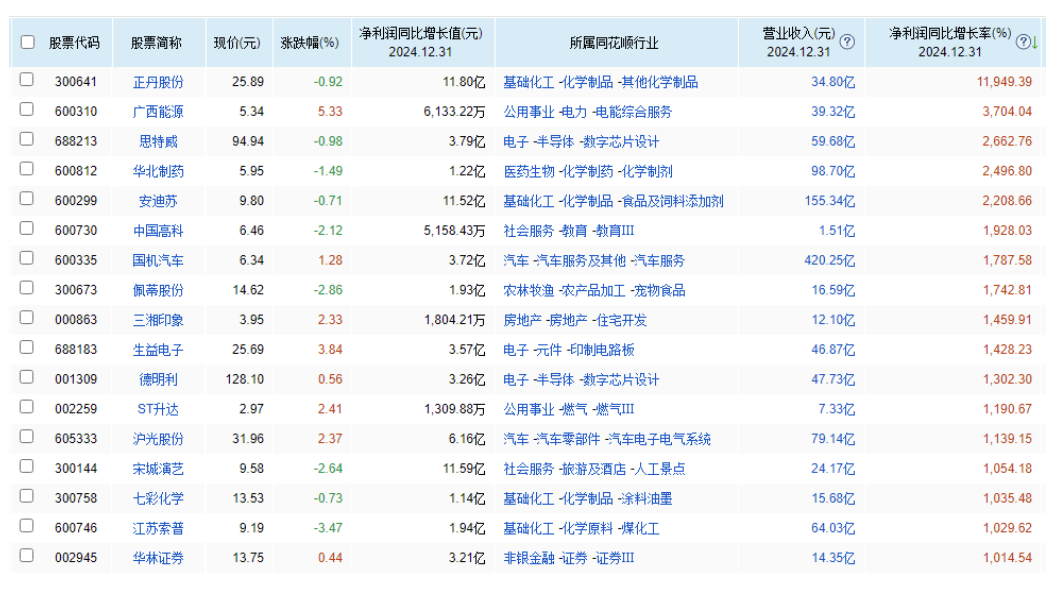Check the box for stock 300144
Image resolution: width=1062 pixels, height=594 pixels.
pyautogui.click(x=26, y=466)
